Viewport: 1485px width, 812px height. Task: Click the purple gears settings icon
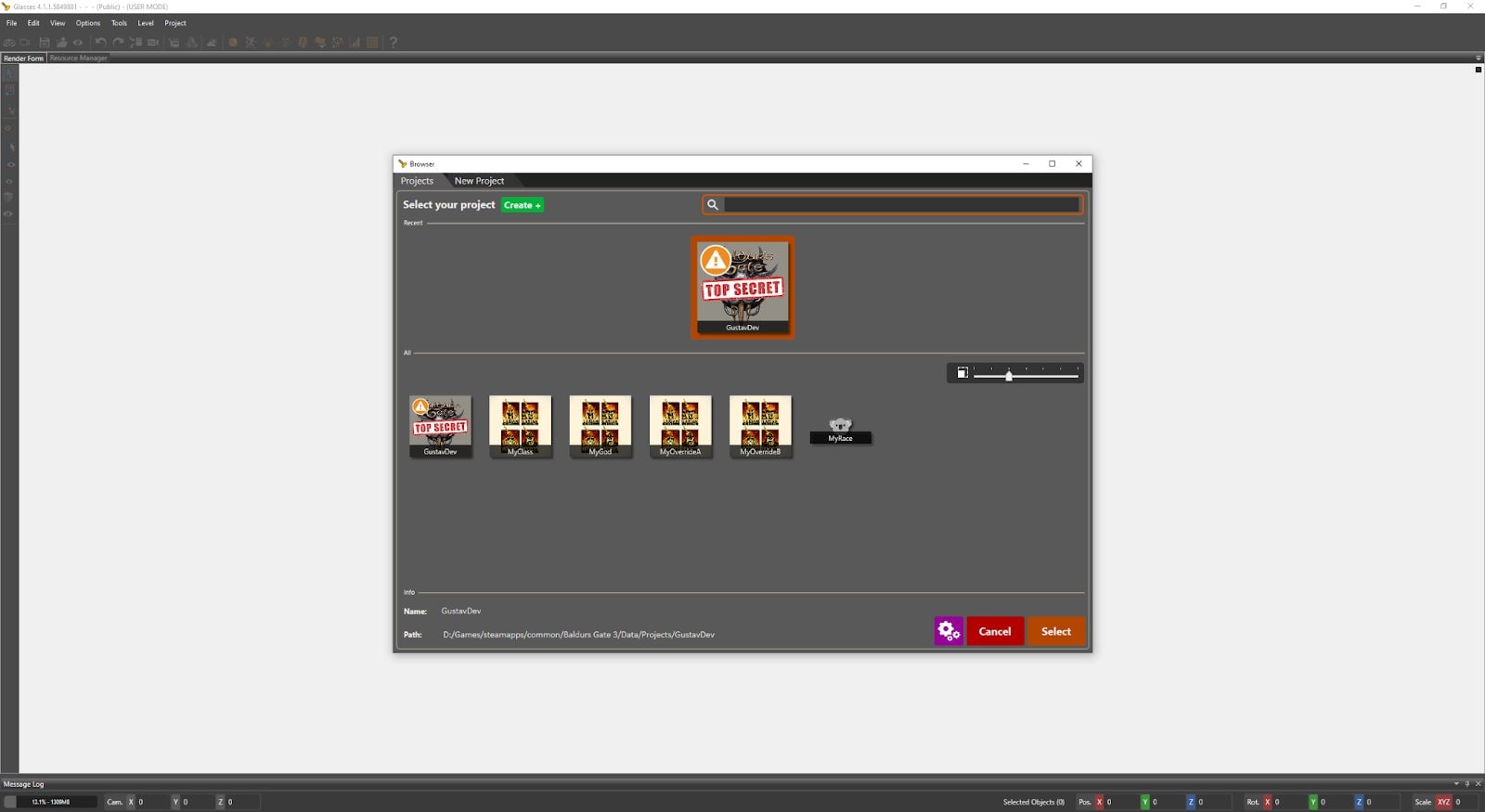(949, 631)
